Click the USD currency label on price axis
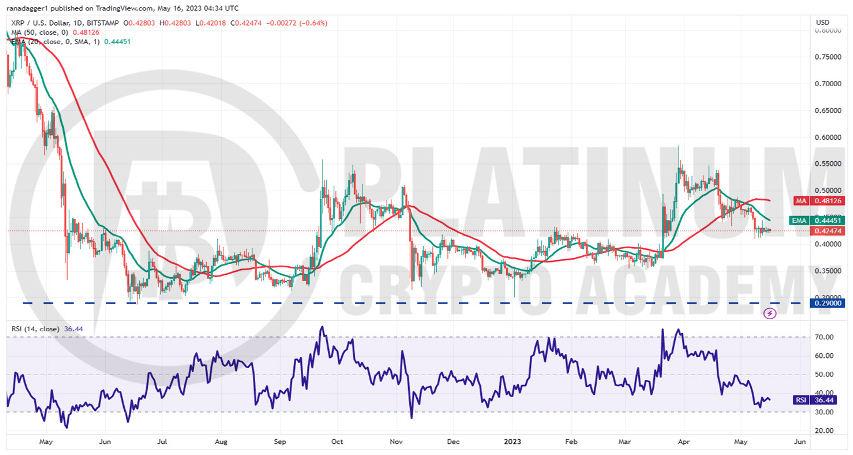Screen dimensions: 853x455 pos(822,22)
